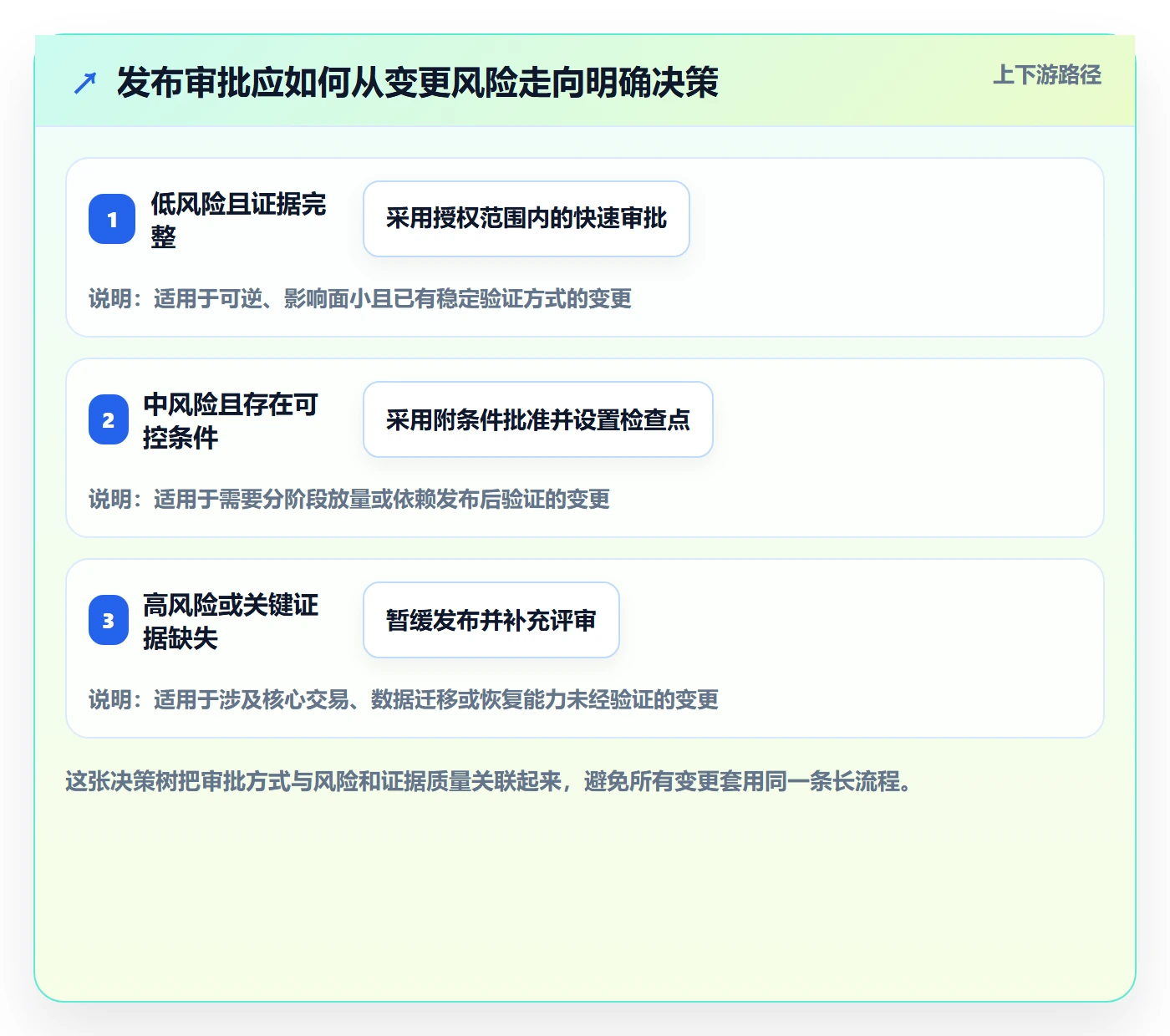Image resolution: width=1170 pixels, height=1036 pixels.
Task: Click the note about 可逆、影响面小 changes
Action: click(x=360, y=298)
